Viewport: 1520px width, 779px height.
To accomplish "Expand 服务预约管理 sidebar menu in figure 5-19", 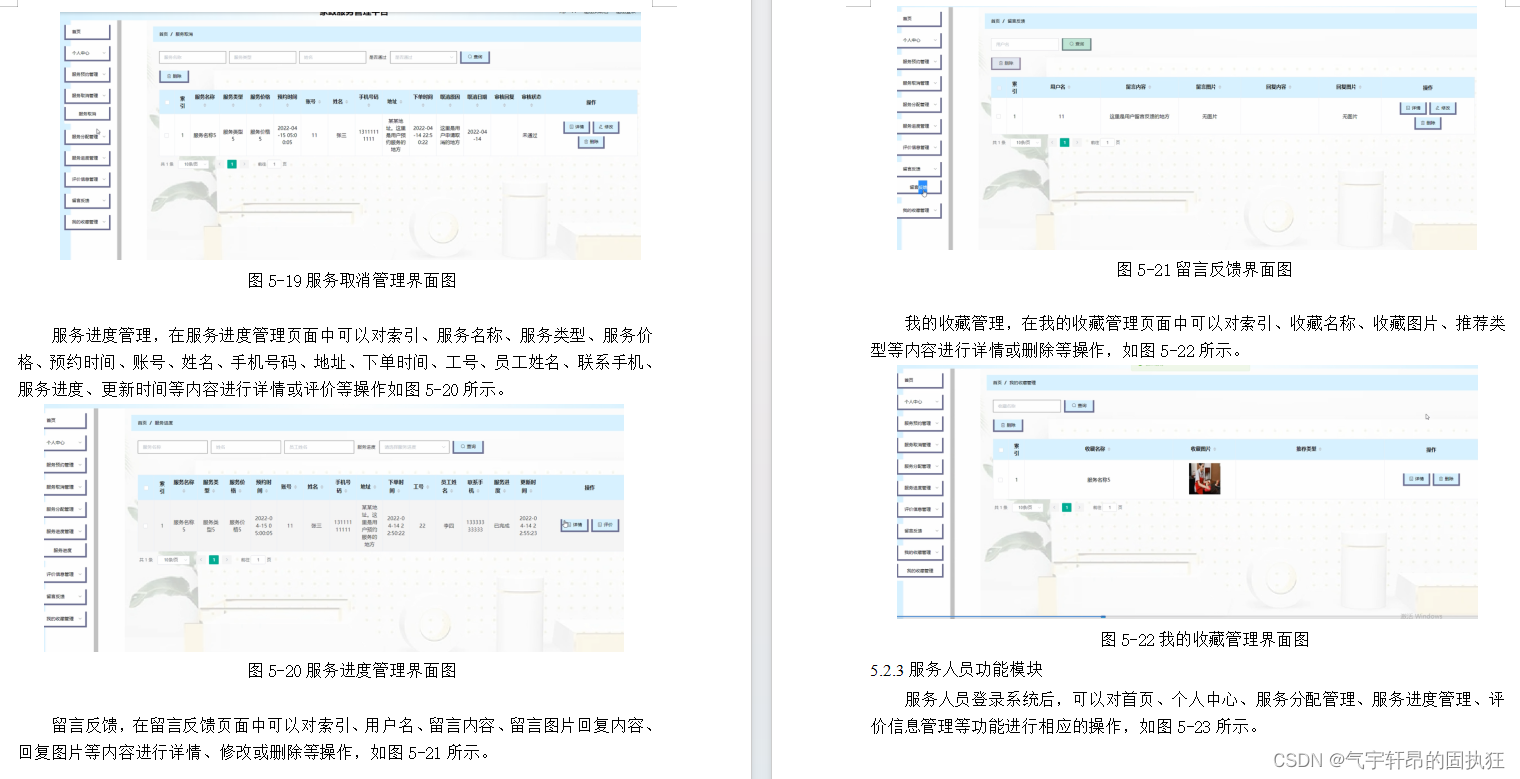I will coord(86,74).
